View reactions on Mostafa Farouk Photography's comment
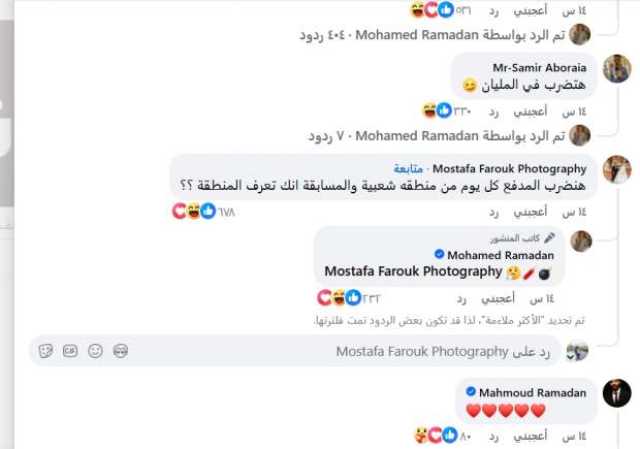This screenshot has height=449, width=640. pos(204,211)
